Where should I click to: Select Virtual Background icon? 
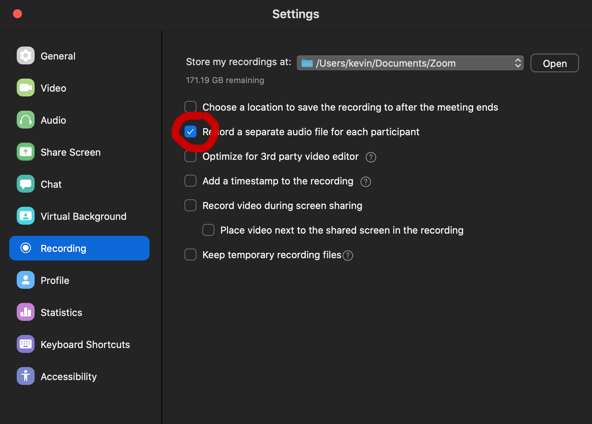26,216
